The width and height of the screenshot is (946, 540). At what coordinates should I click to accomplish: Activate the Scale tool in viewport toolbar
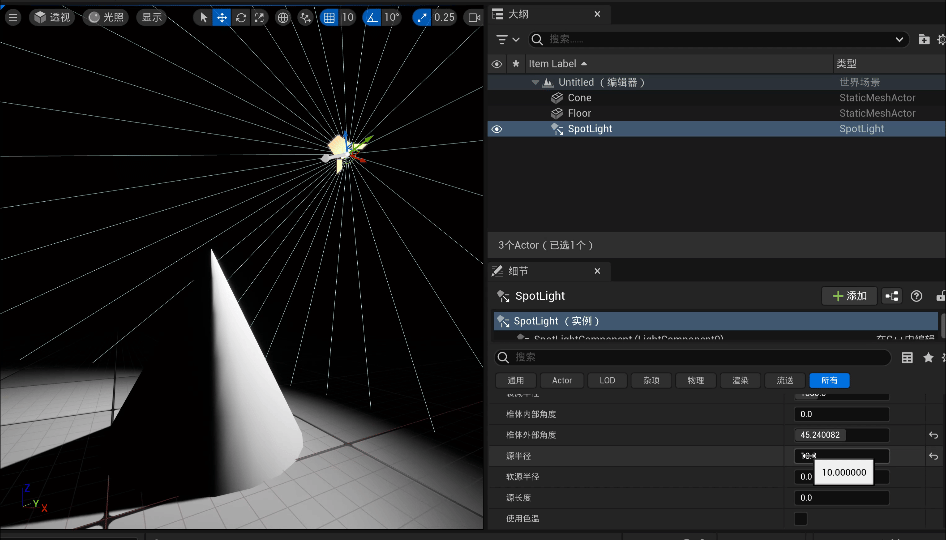click(259, 17)
